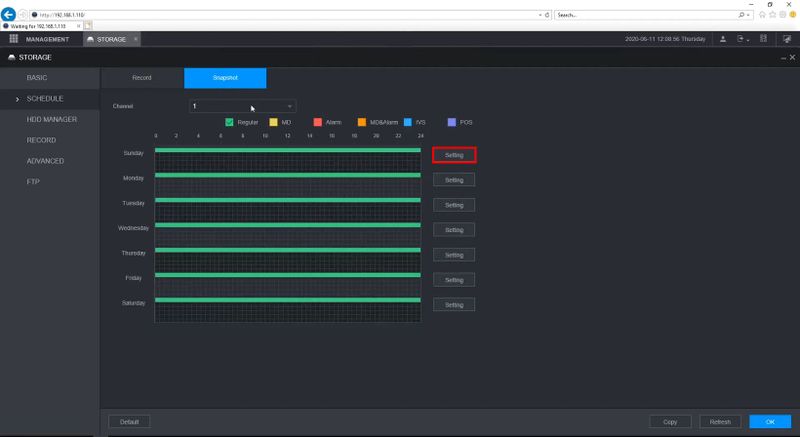The width and height of the screenshot is (800, 437).
Task: Click the Monday day label
Action: tap(133, 178)
